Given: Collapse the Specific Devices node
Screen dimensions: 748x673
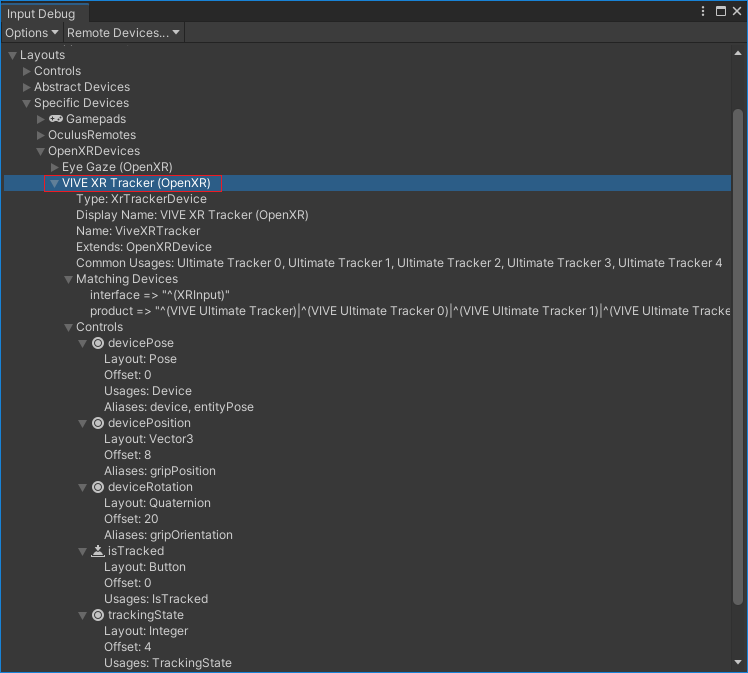Looking at the screenshot, I should click(27, 104).
